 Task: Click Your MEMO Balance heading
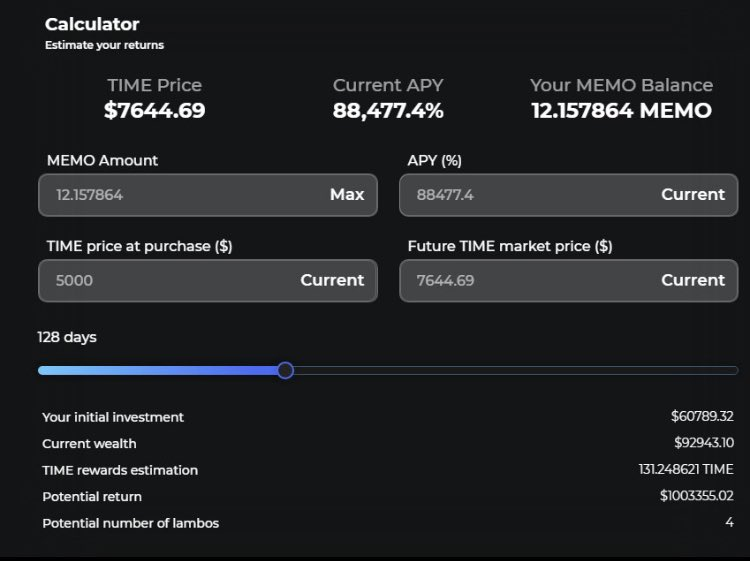[x=621, y=85]
